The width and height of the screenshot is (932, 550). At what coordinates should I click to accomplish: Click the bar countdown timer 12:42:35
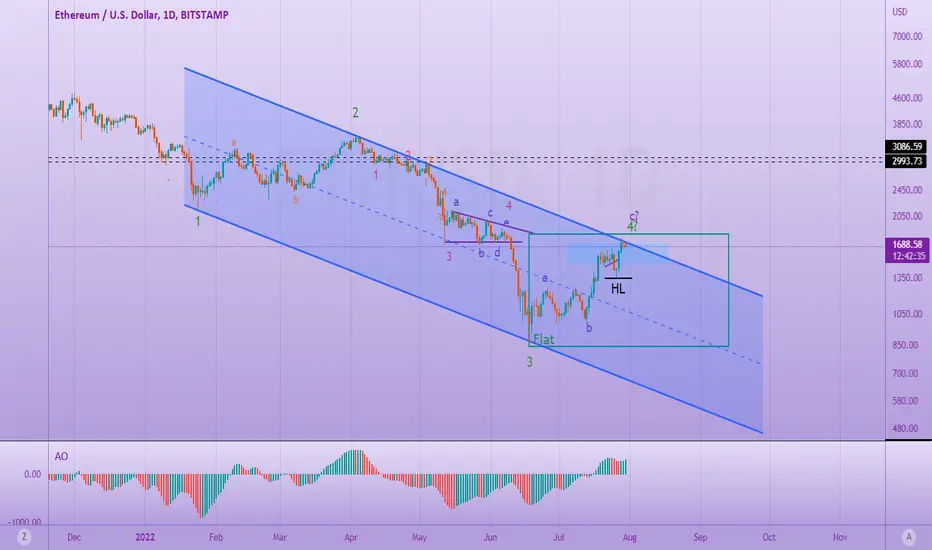(x=907, y=256)
